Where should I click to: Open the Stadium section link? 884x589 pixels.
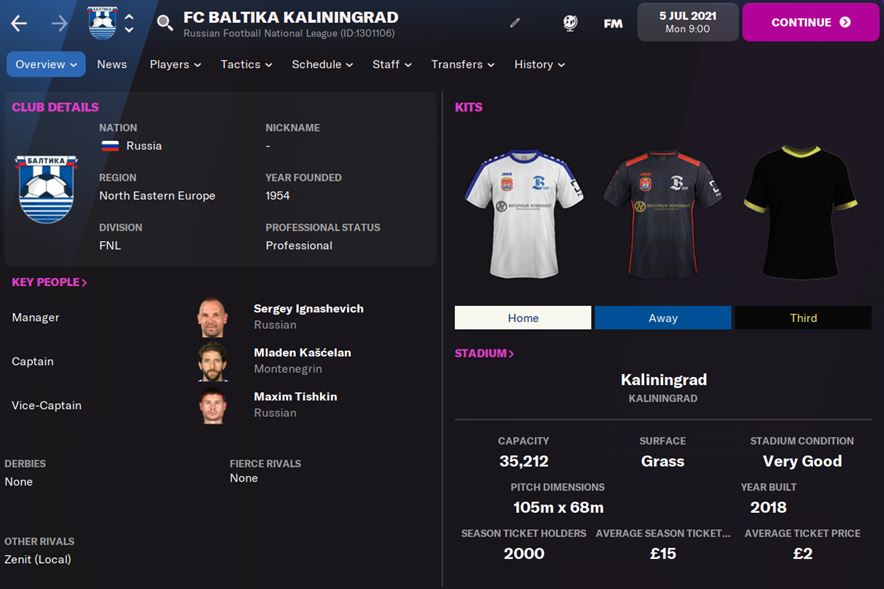[484, 353]
